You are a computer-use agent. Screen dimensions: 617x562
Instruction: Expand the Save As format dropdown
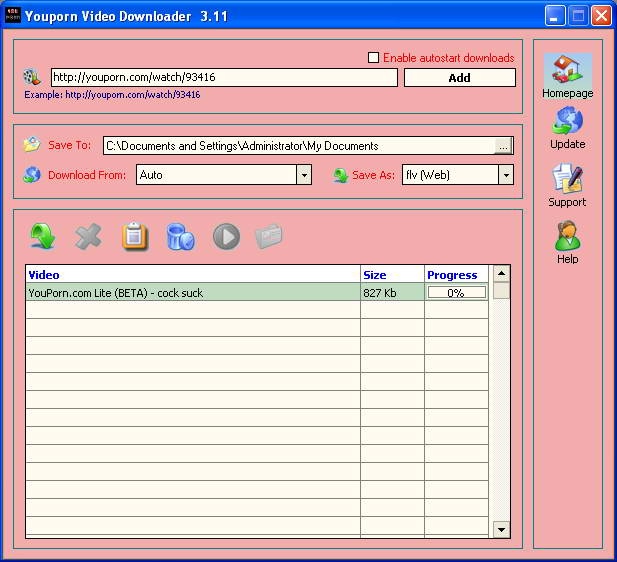click(x=505, y=175)
